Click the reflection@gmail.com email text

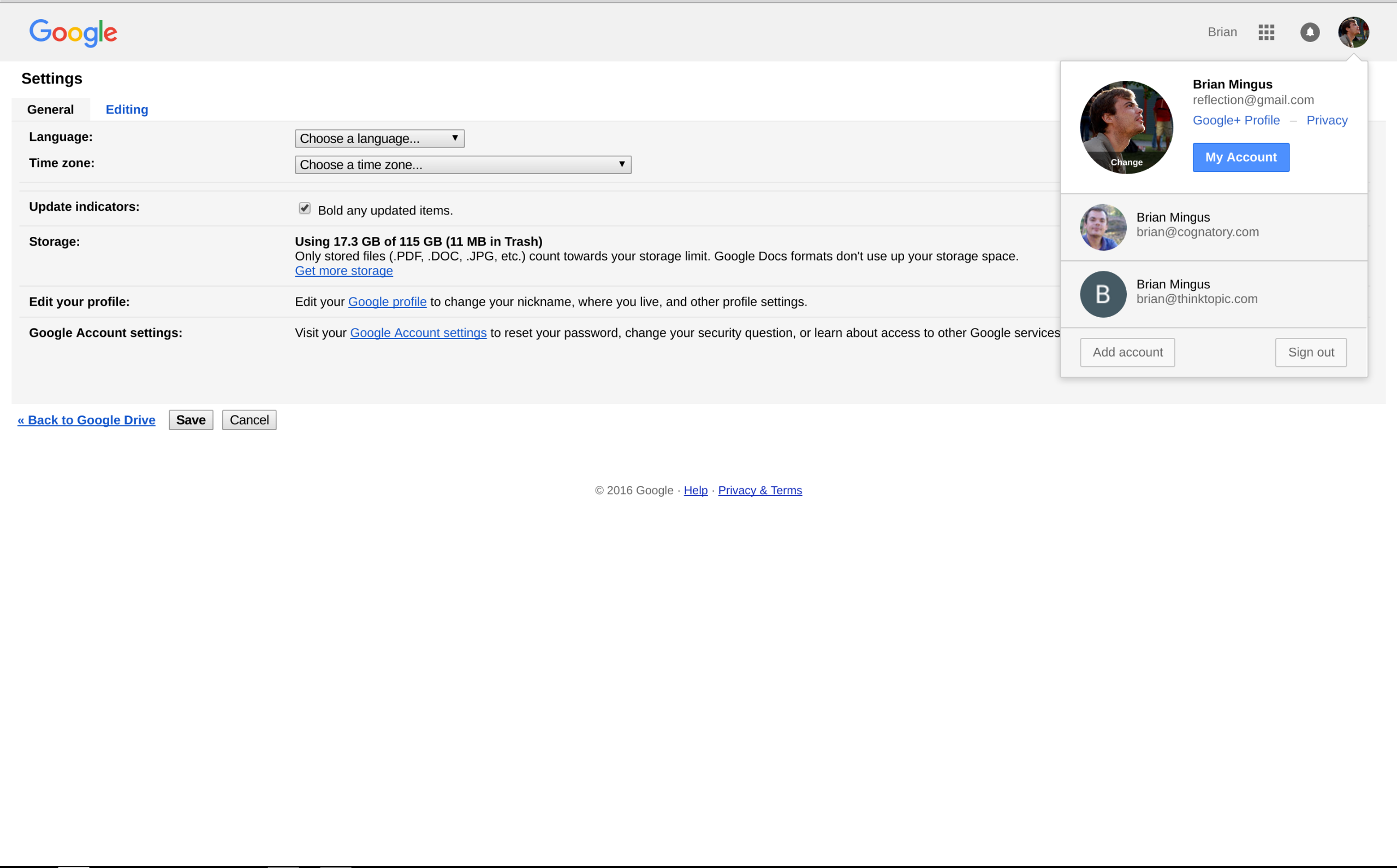[x=1253, y=100]
